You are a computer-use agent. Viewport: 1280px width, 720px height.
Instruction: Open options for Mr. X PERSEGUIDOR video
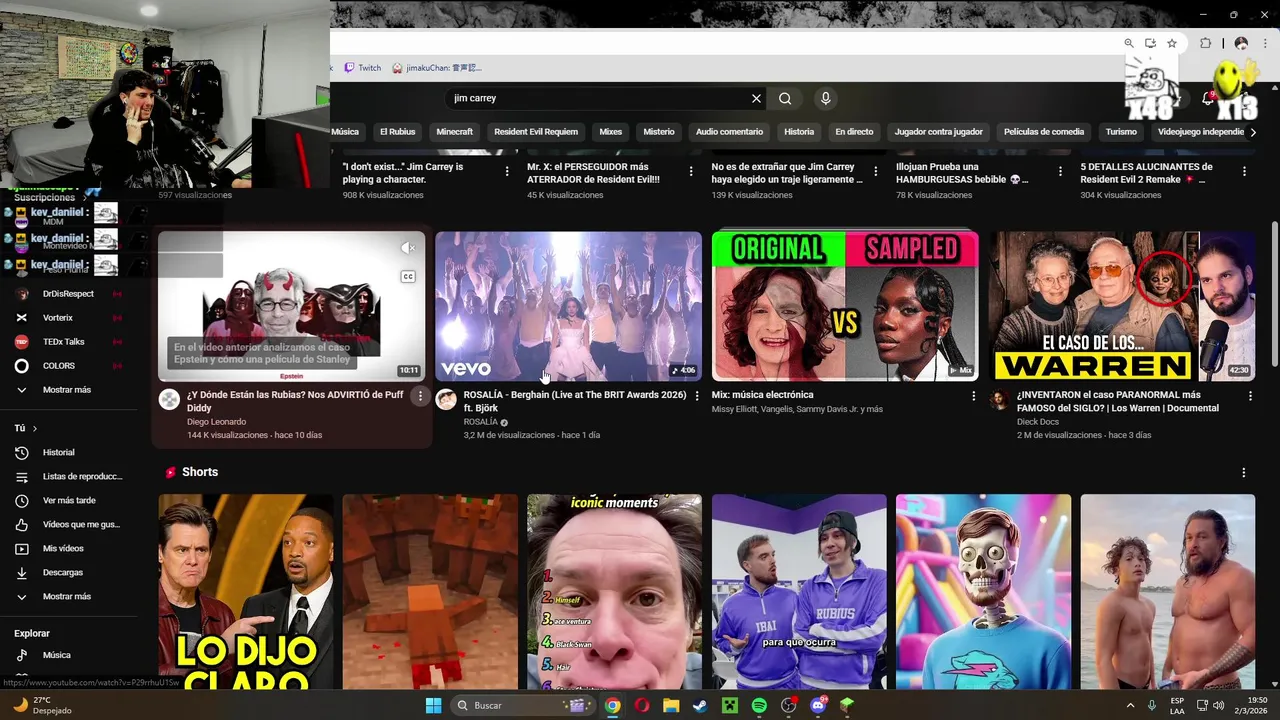coord(692,172)
